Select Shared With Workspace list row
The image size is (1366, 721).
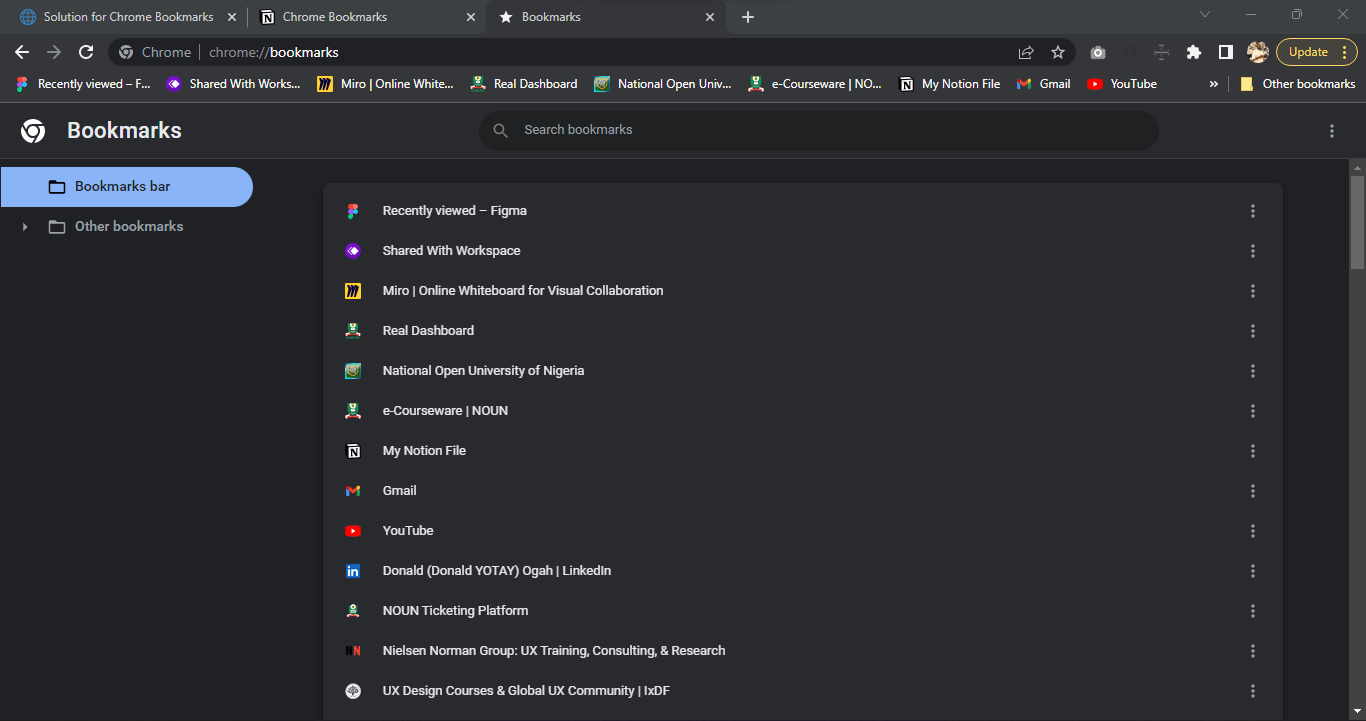(802, 251)
